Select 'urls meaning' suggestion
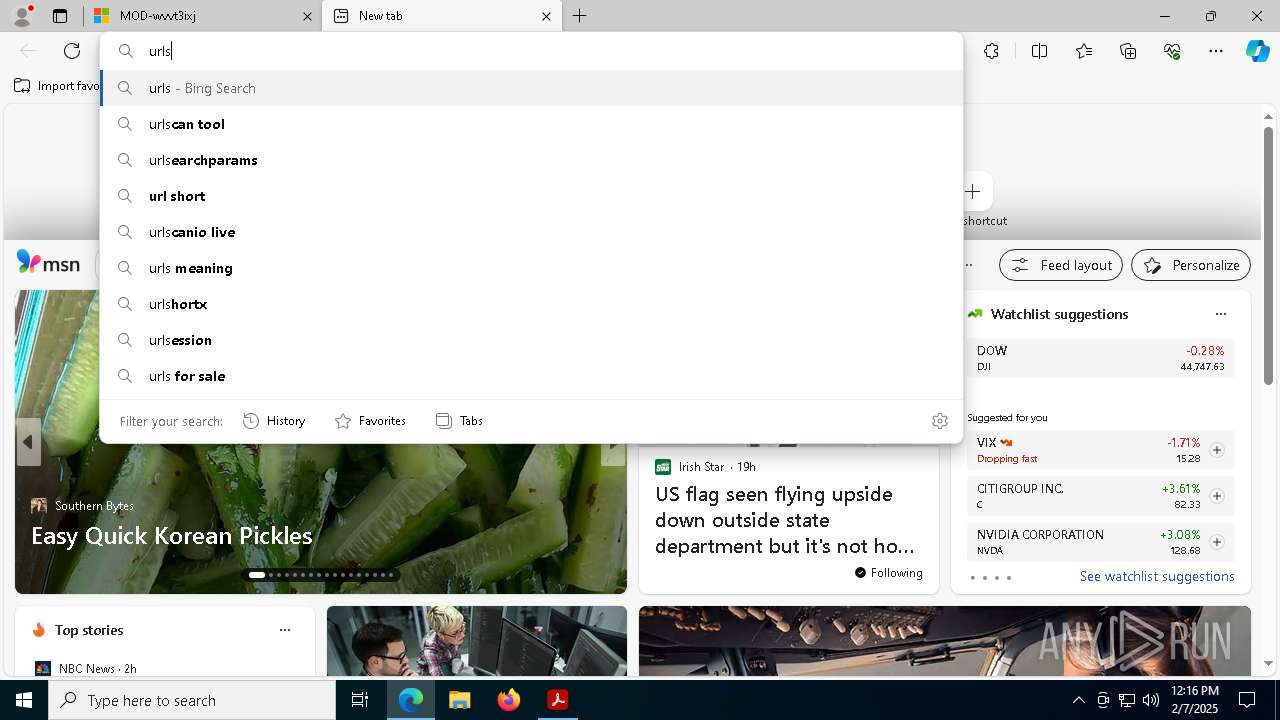 click(531, 268)
